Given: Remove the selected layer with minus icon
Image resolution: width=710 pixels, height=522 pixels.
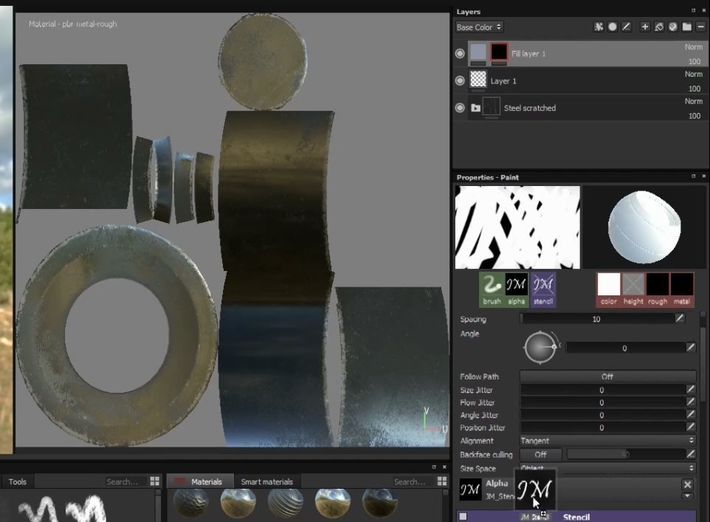Looking at the screenshot, I should (701, 27).
